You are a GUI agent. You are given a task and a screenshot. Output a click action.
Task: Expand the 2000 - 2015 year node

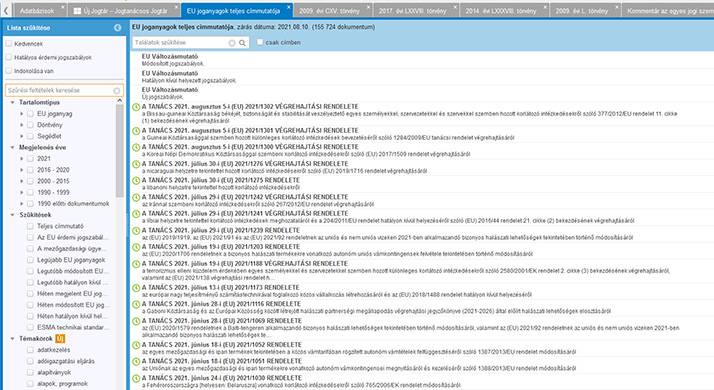21,181
